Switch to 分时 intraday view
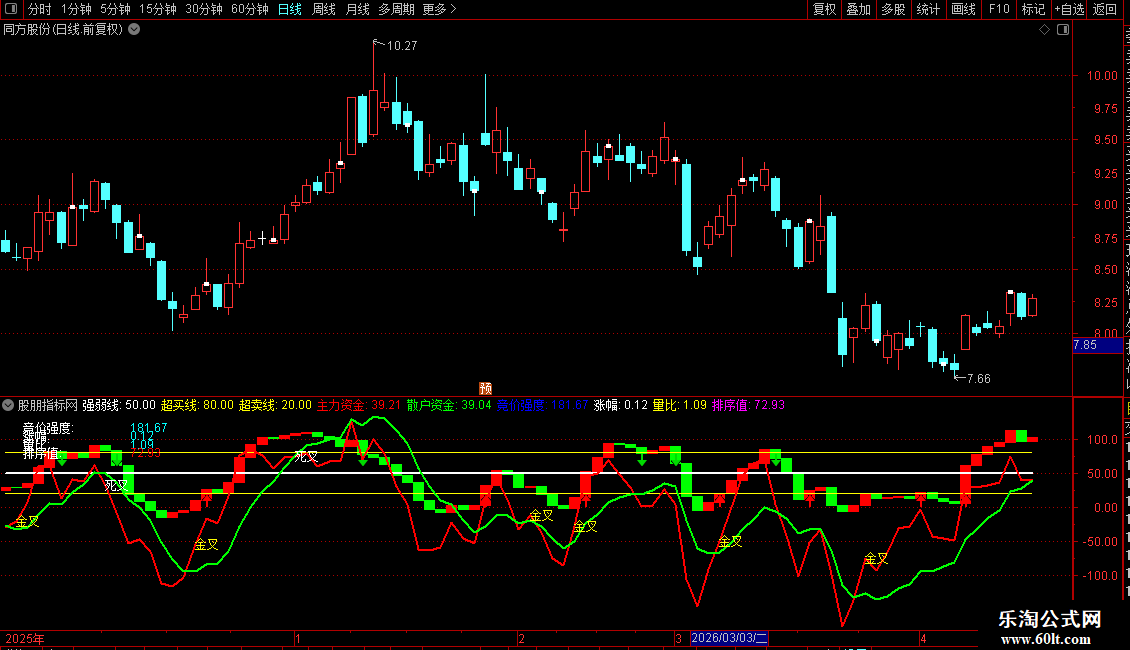The image size is (1130, 650). pyautogui.click(x=40, y=9)
